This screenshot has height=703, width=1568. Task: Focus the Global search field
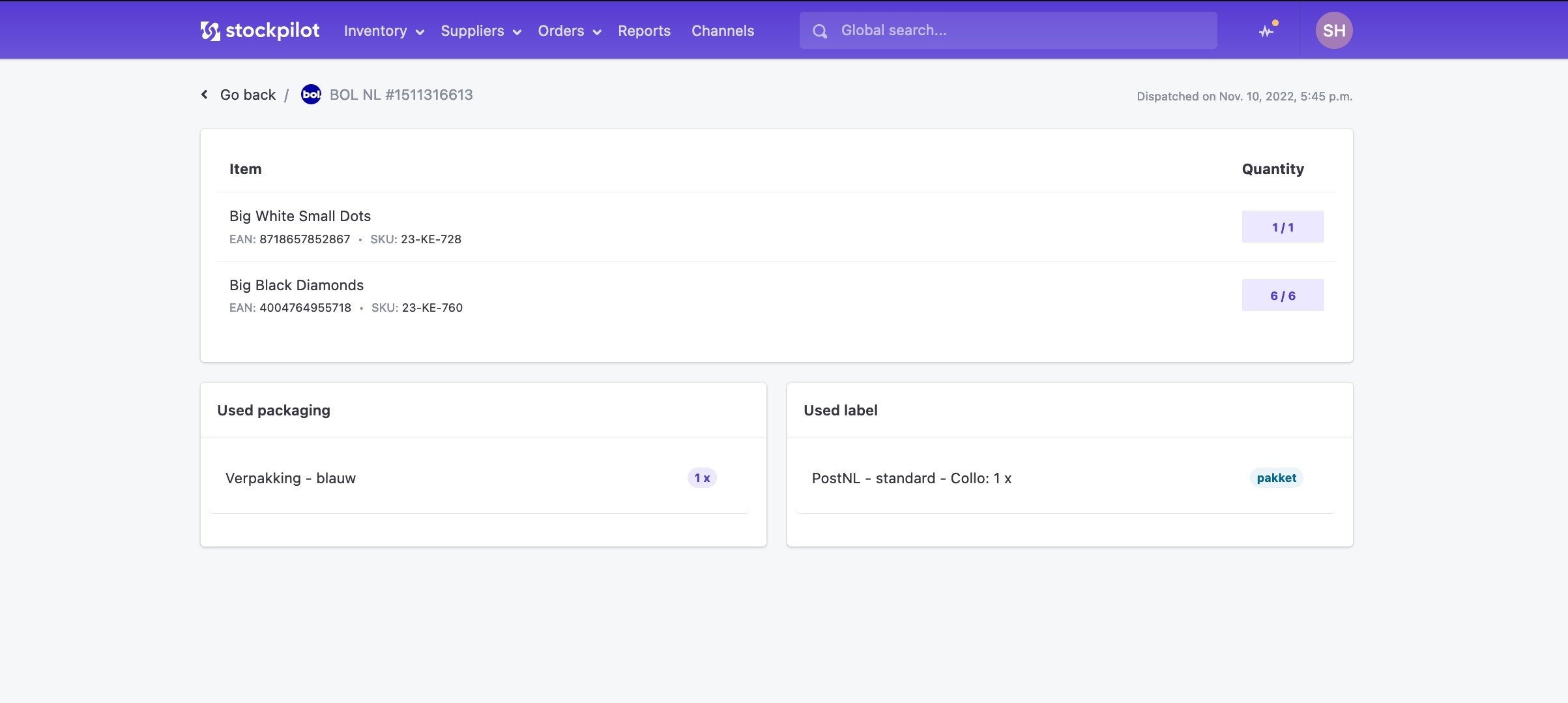pos(1008,31)
